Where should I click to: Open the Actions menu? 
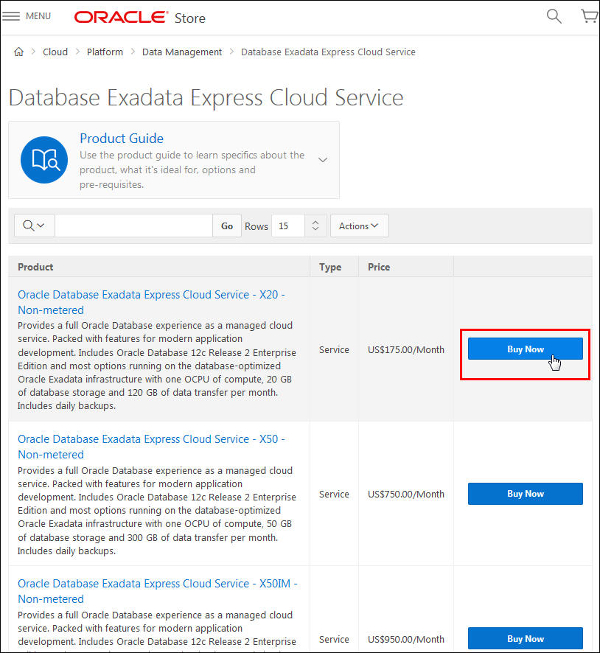[359, 226]
